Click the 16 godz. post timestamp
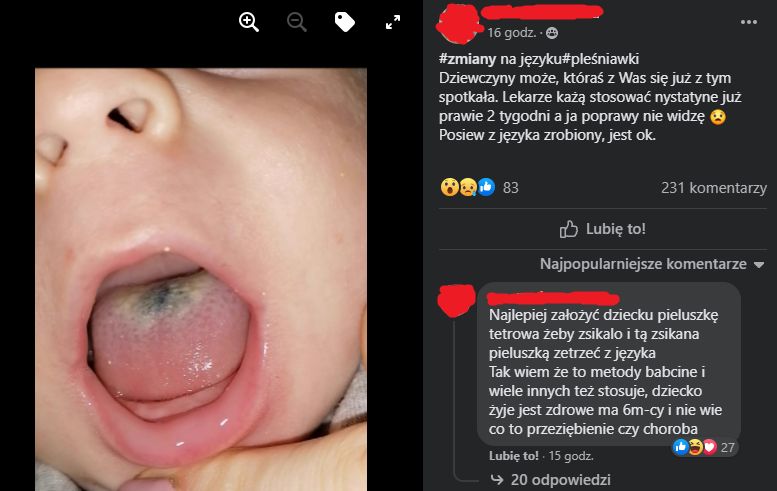The height and width of the screenshot is (491, 777). click(x=511, y=33)
